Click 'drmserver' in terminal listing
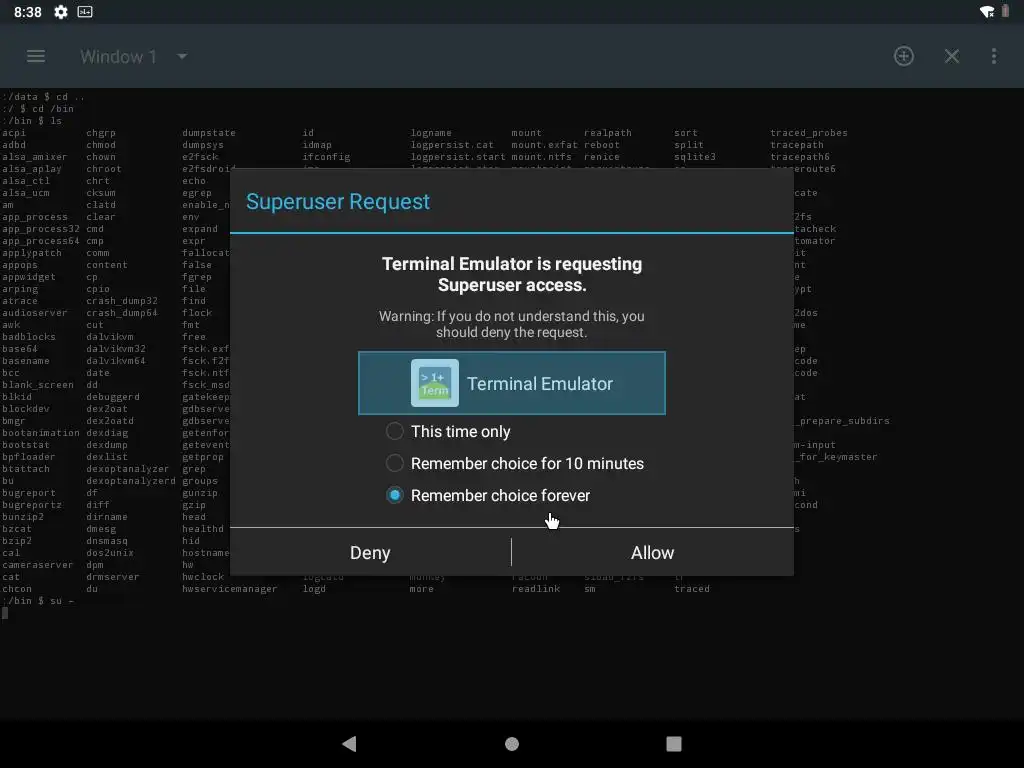Screen dimensions: 1024x768 click(112, 577)
